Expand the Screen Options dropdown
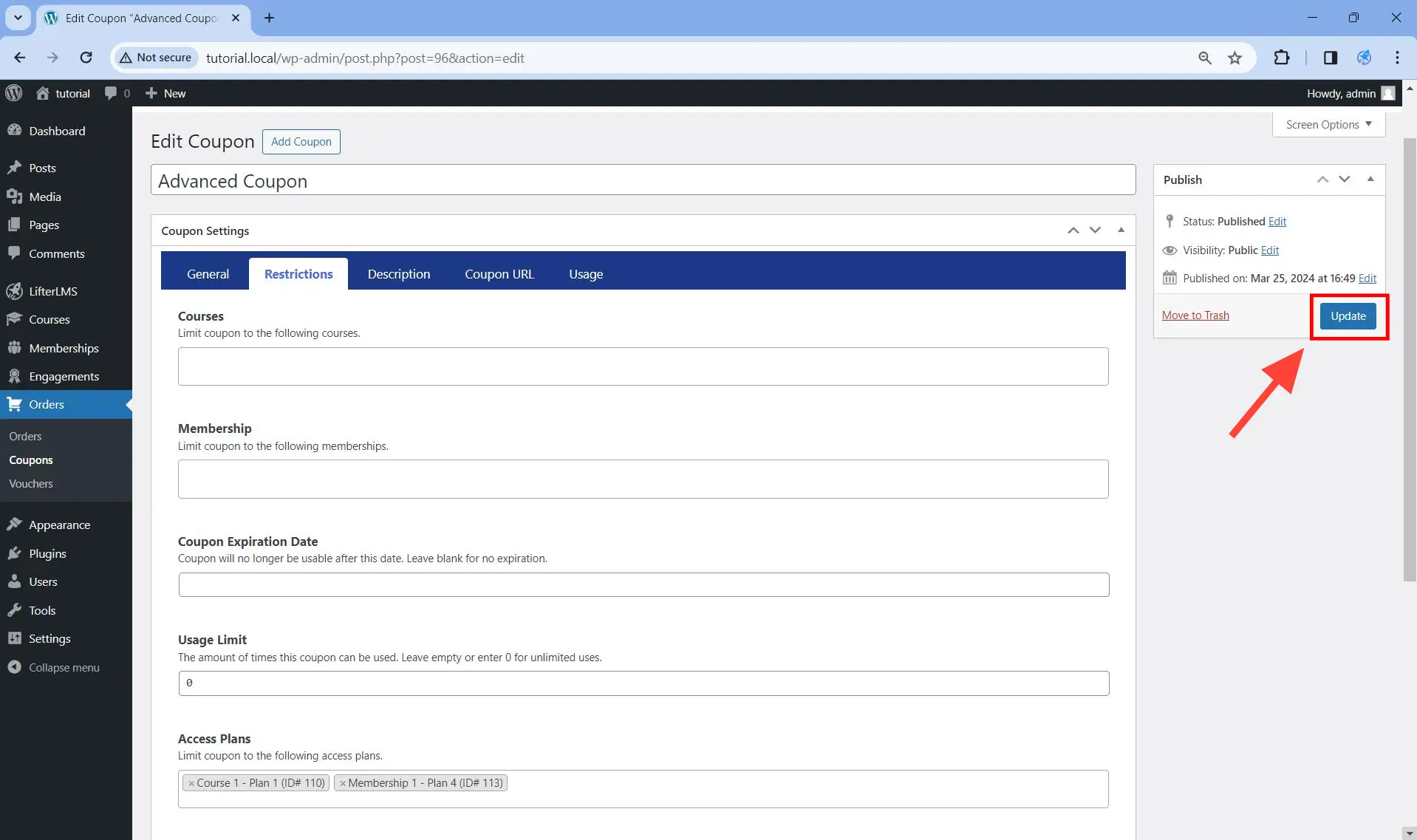This screenshot has width=1417, height=840. coord(1328,124)
